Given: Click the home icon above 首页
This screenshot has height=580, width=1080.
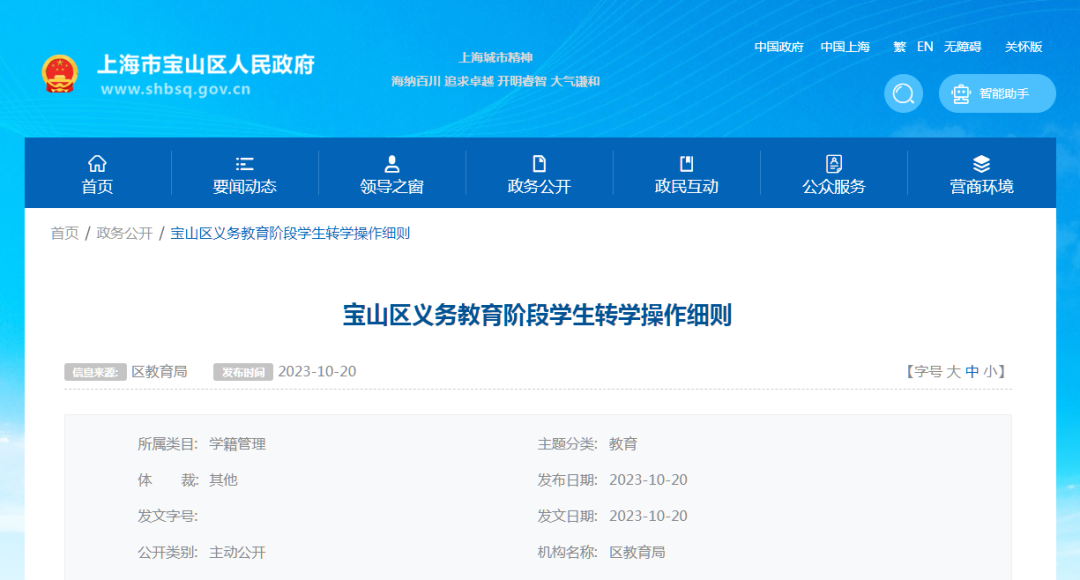Looking at the screenshot, I should [97, 164].
